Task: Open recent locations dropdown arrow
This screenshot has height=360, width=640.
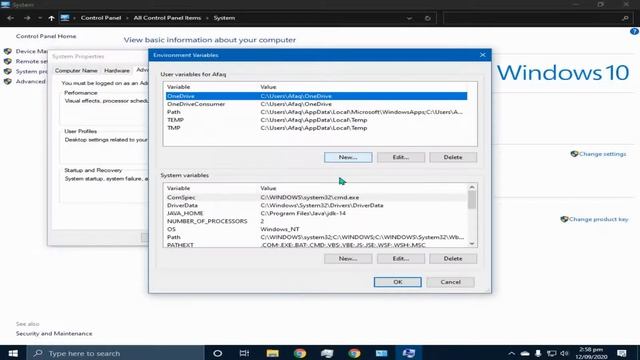Action: click(40, 18)
